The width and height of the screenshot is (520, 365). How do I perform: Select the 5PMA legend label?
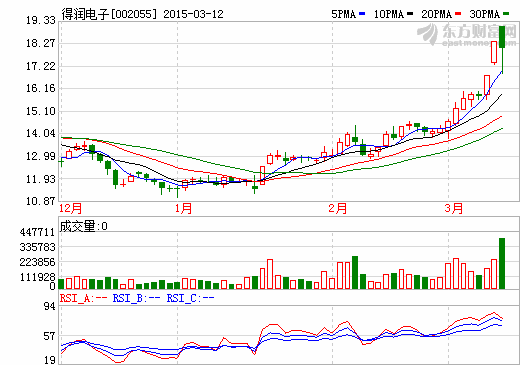click(343, 14)
